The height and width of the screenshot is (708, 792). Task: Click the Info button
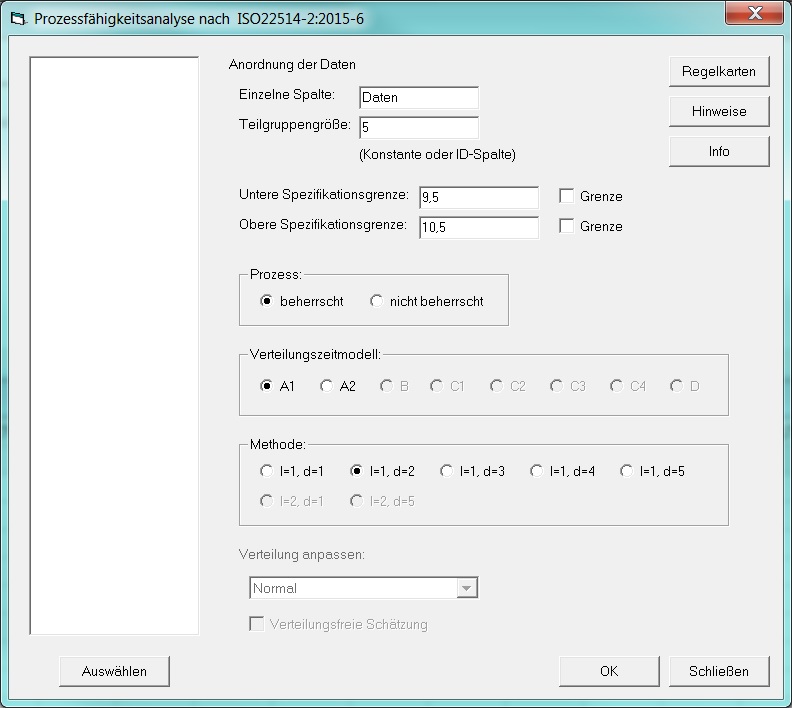pos(719,151)
